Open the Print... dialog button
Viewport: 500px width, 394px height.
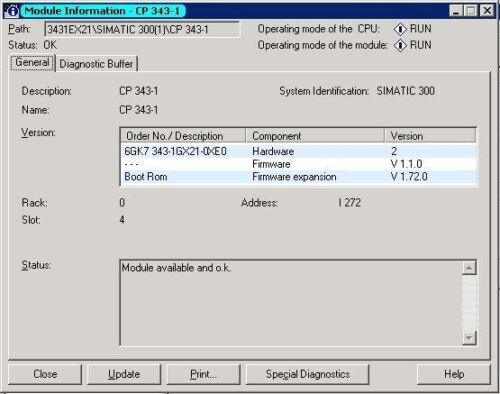(203, 374)
